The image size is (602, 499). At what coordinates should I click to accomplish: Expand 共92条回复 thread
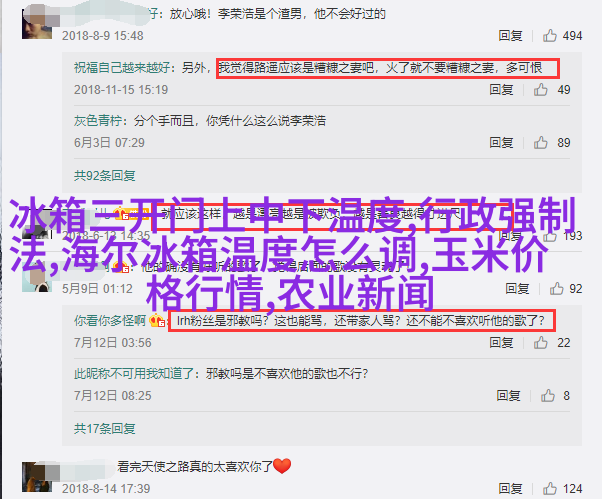coord(104,176)
